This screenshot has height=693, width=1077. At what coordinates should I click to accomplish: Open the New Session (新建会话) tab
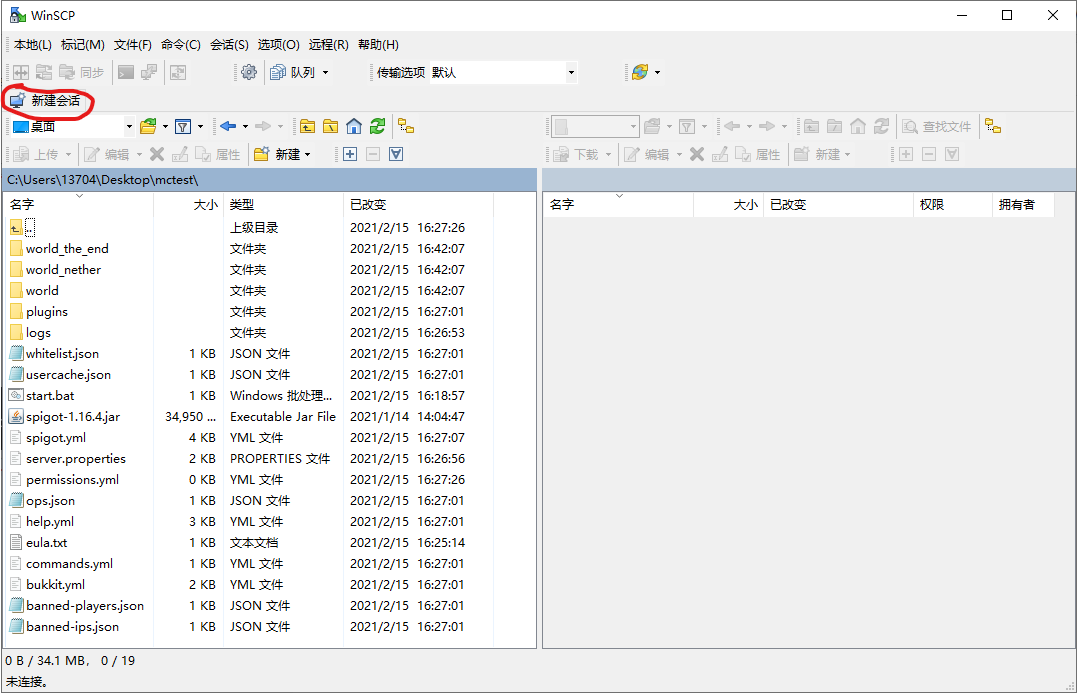[x=45, y=100]
